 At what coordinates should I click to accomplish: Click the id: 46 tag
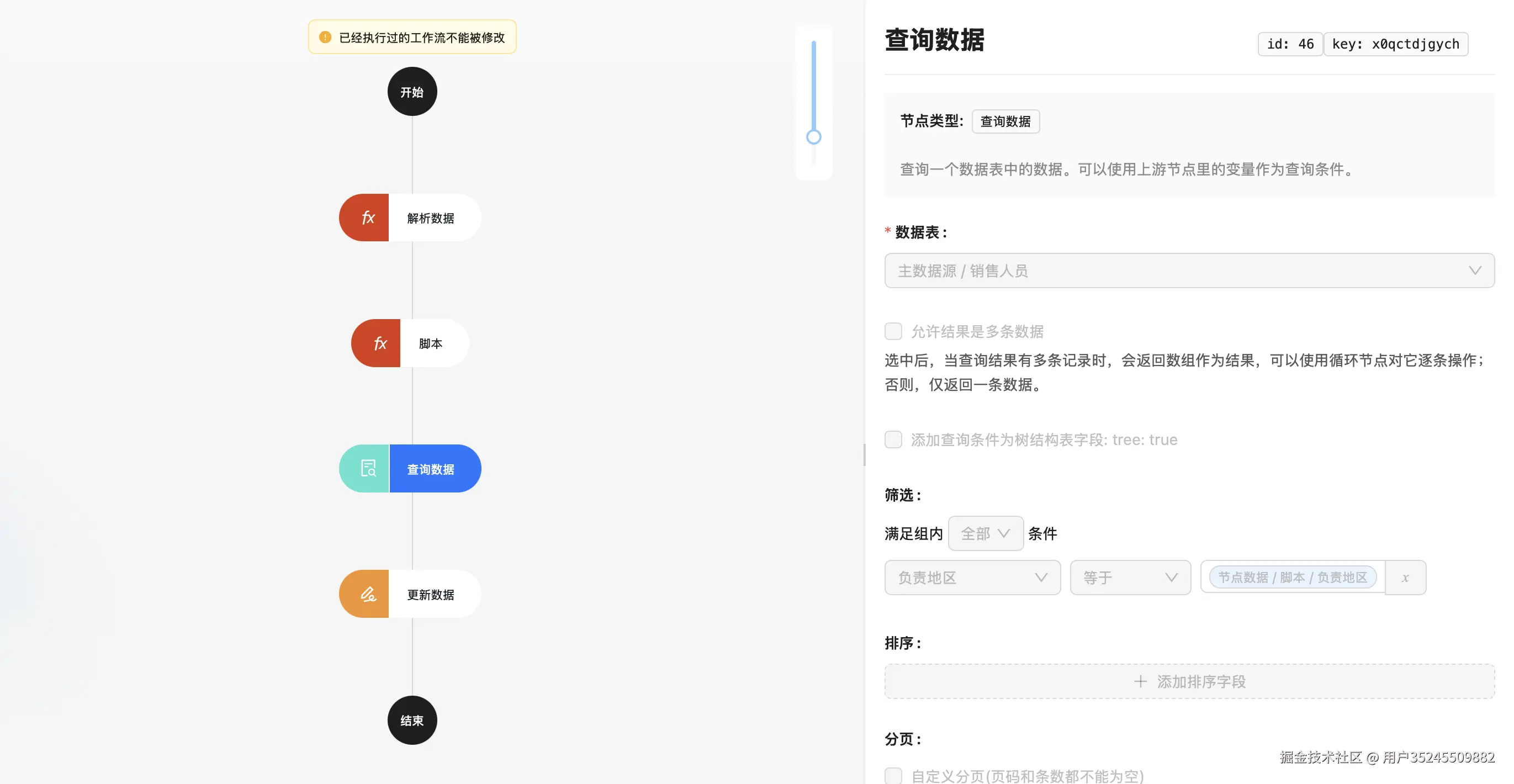click(x=1290, y=44)
